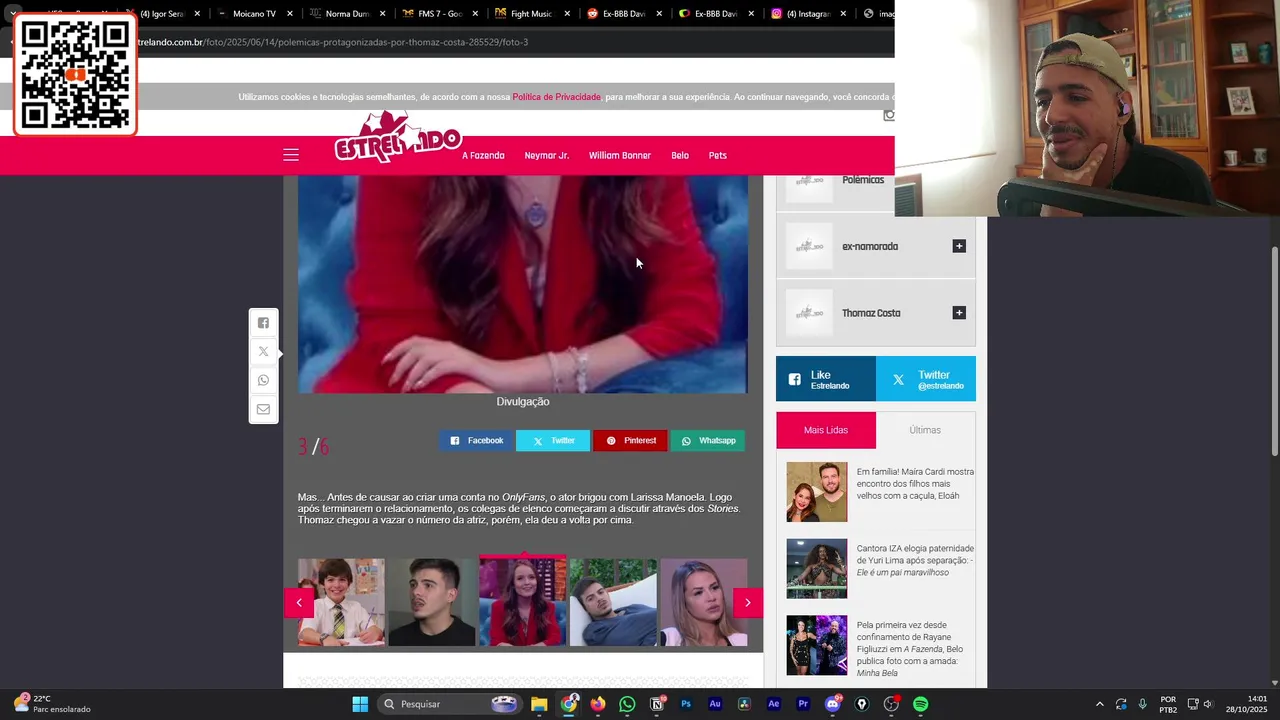Screen dimensions: 1280x720
Task: Open File Explorer from the taskbar
Action: pyautogui.click(x=539, y=704)
